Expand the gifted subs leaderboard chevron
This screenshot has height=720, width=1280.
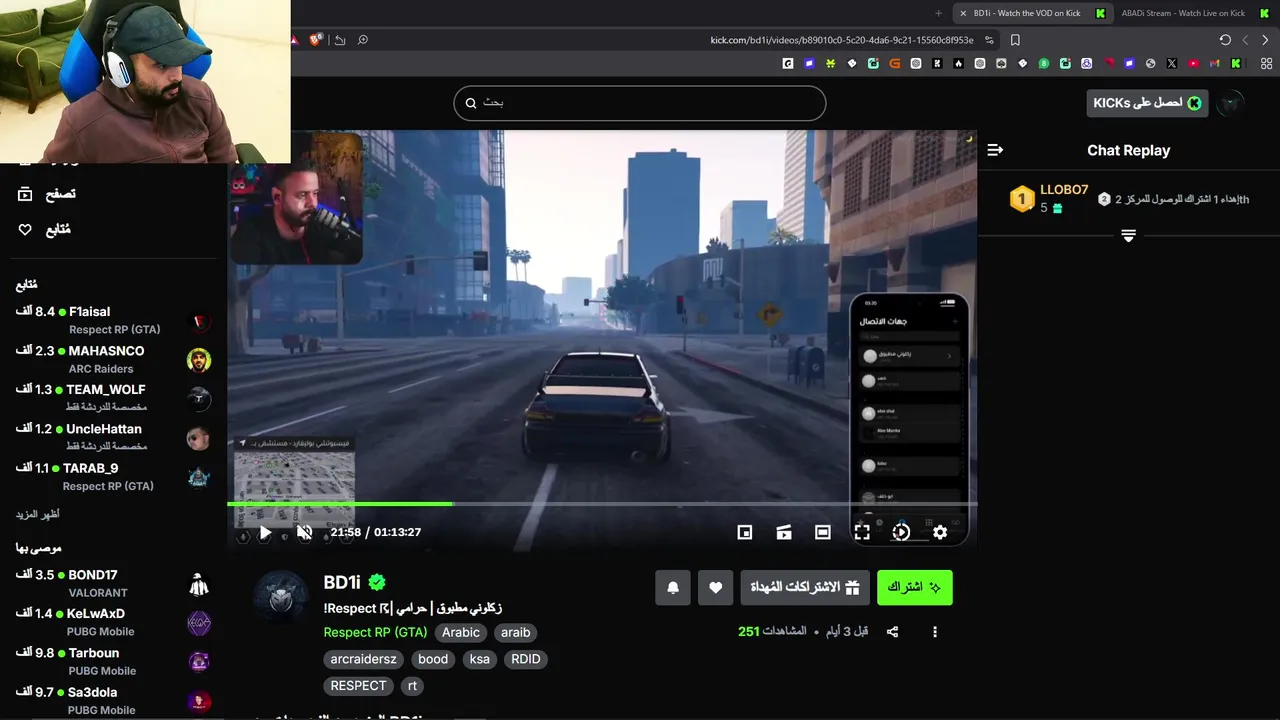(x=1128, y=236)
